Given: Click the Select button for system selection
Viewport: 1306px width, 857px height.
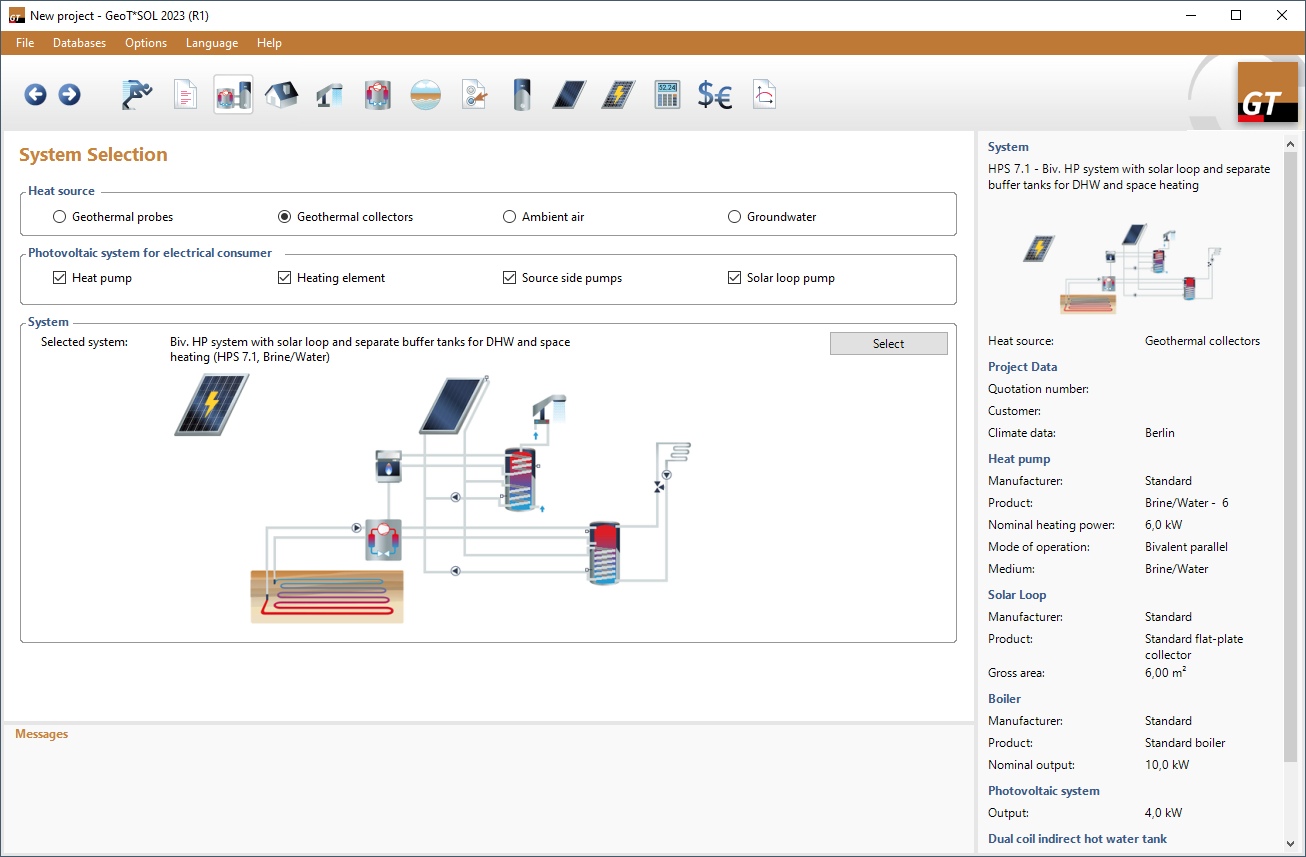Looking at the screenshot, I should (888, 343).
